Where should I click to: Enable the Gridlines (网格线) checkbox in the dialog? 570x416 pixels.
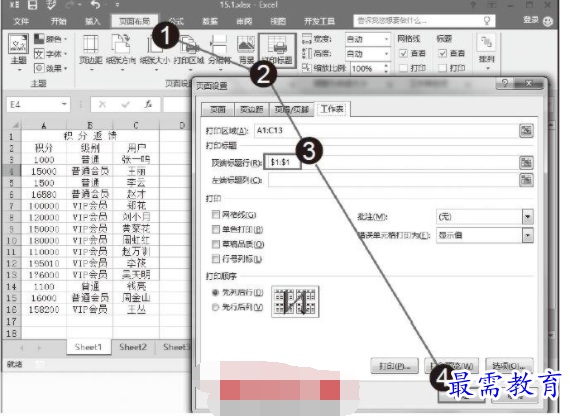[216, 215]
